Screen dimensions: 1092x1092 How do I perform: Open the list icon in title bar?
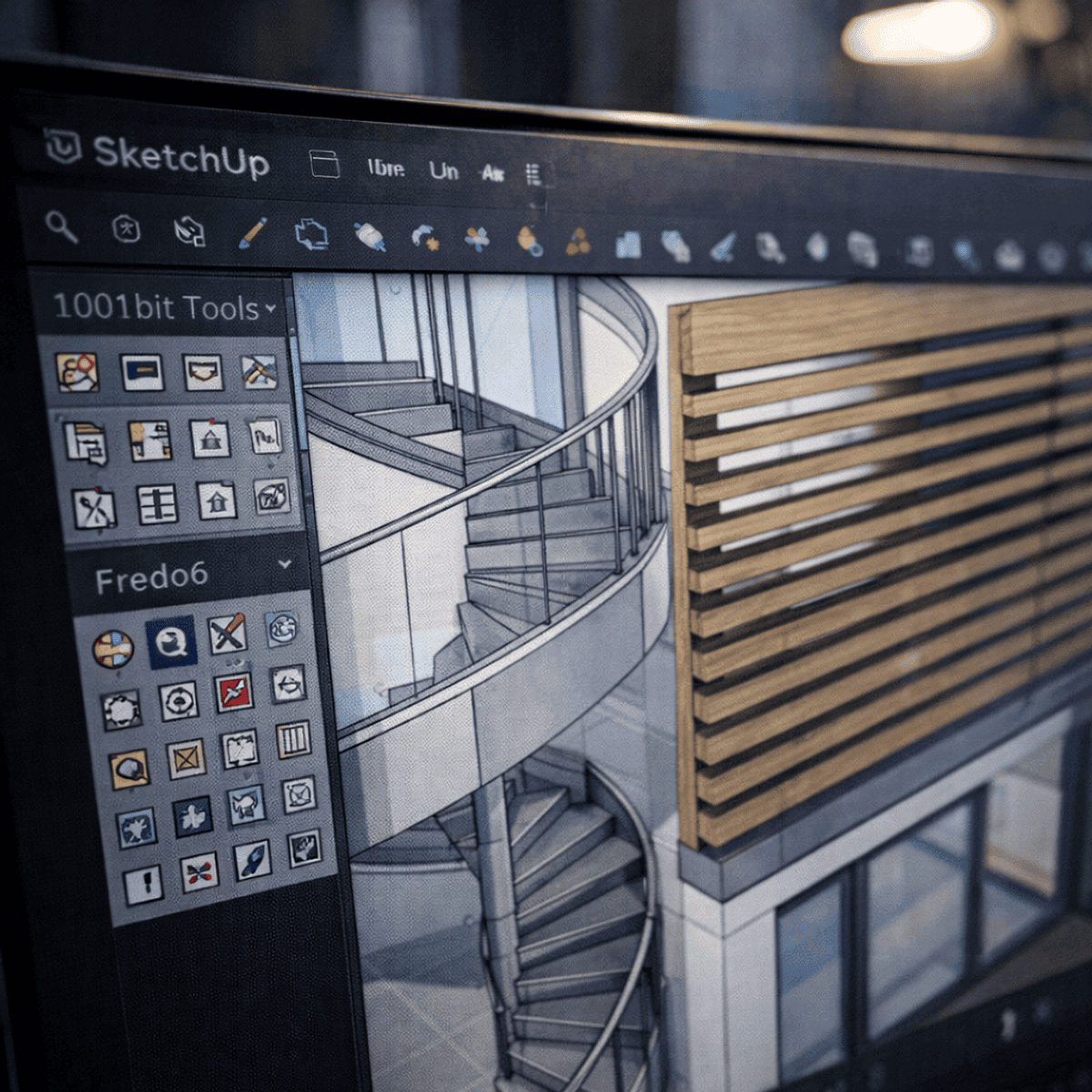point(534,175)
